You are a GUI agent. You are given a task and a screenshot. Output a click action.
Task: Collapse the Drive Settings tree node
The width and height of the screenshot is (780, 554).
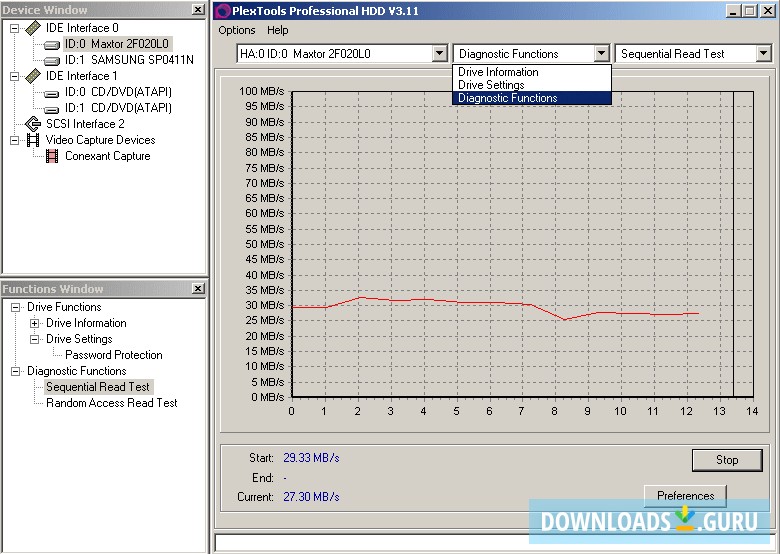tap(34, 339)
